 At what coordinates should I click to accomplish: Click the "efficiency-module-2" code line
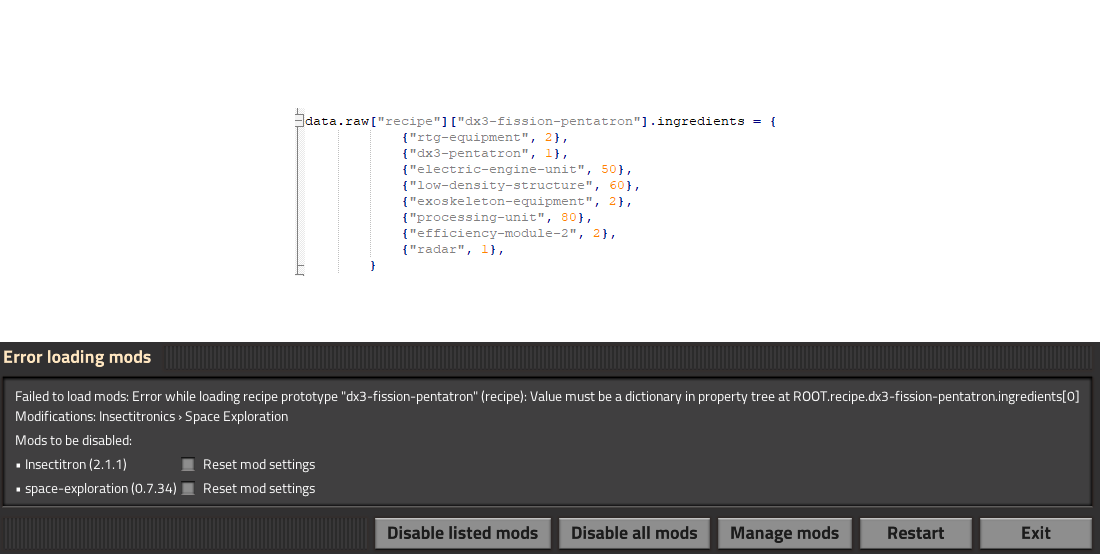pos(510,234)
